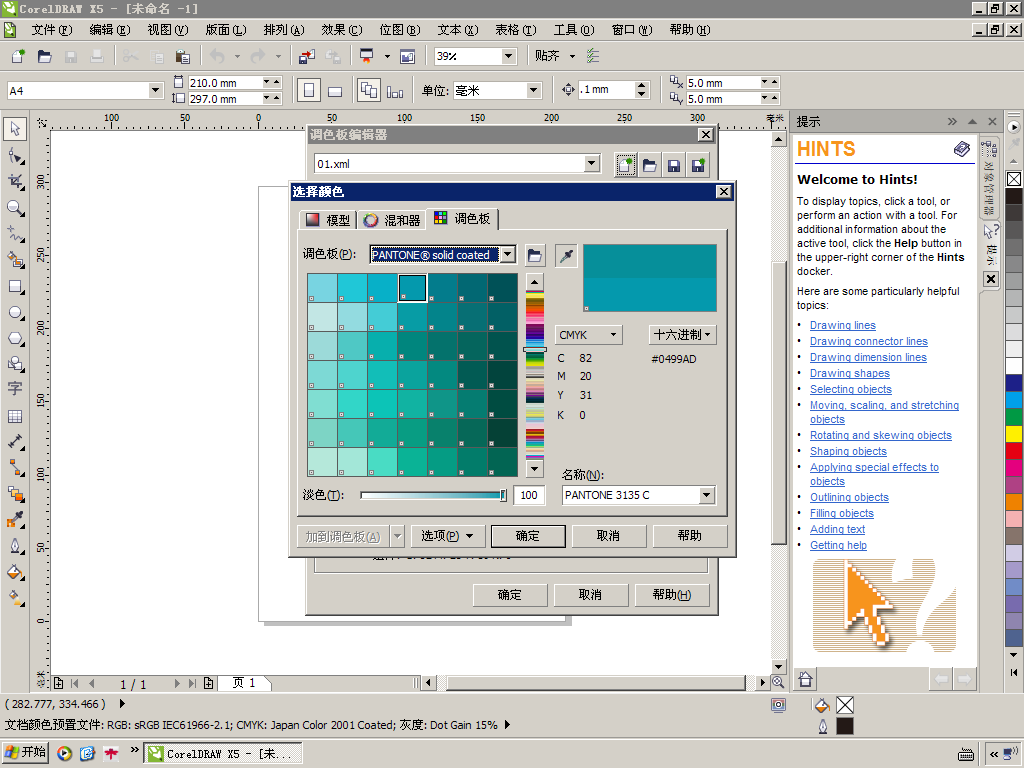Open the 毫米 units dropdown

click(x=534, y=90)
